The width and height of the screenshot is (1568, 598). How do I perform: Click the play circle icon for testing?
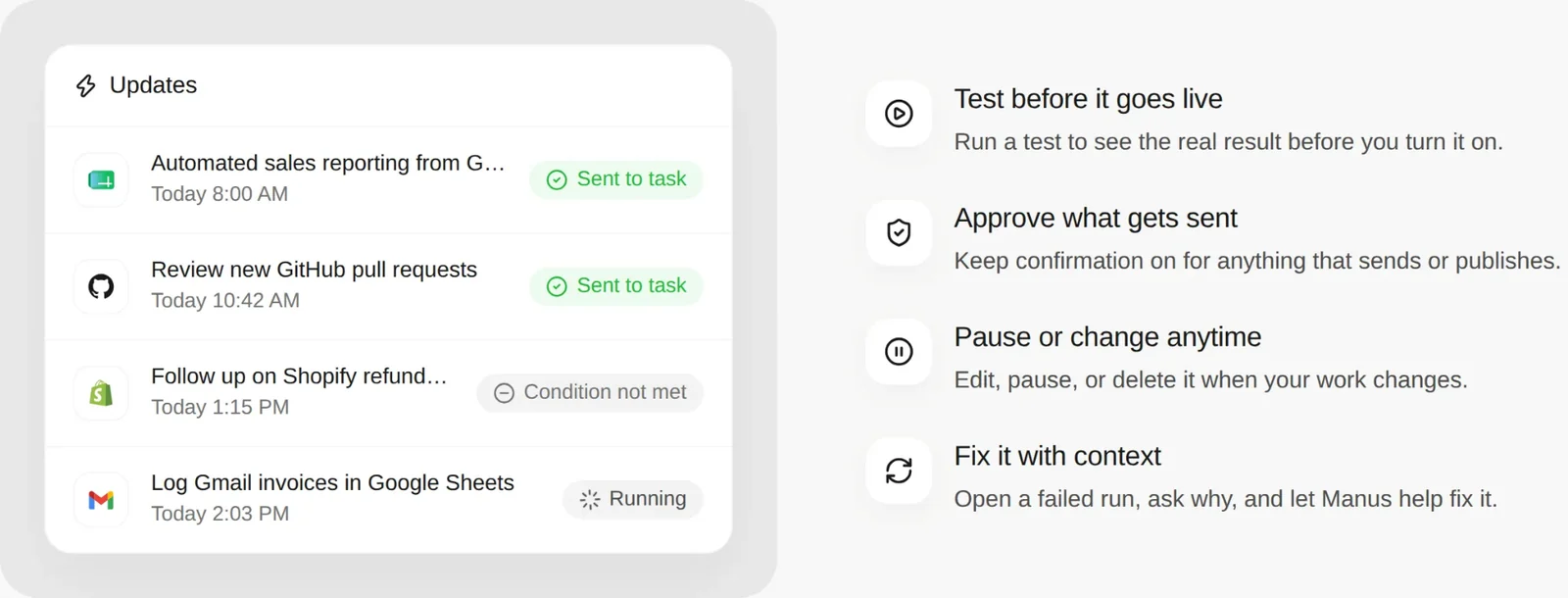(899, 114)
